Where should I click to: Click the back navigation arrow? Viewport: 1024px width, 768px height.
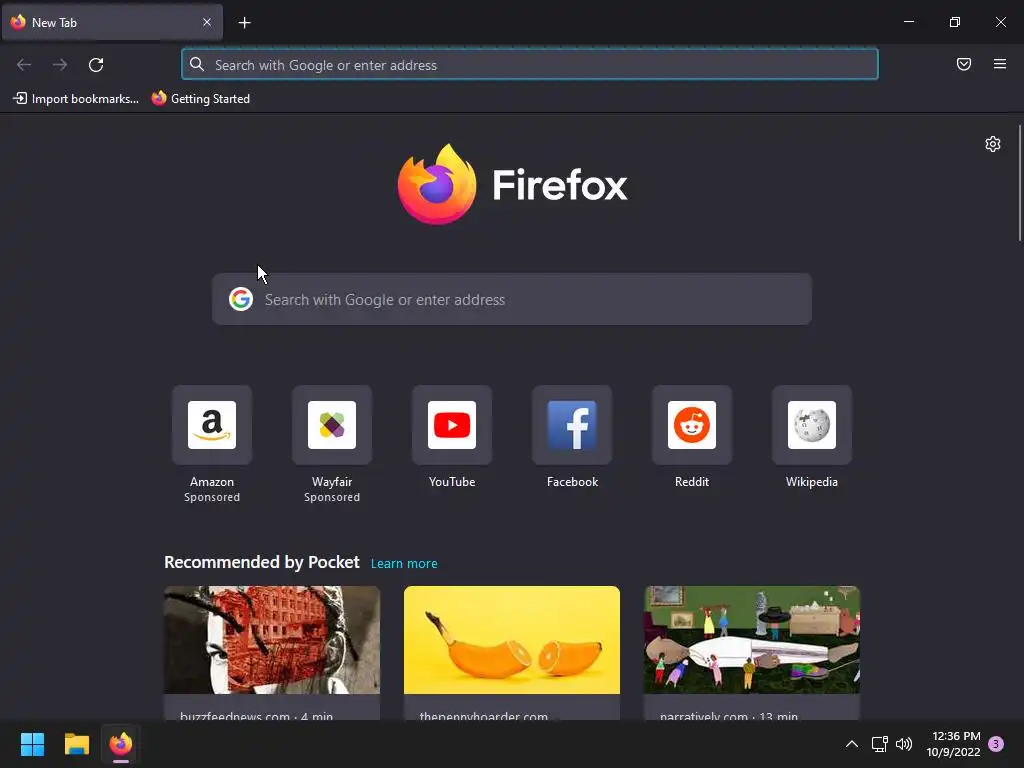tap(24, 65)
